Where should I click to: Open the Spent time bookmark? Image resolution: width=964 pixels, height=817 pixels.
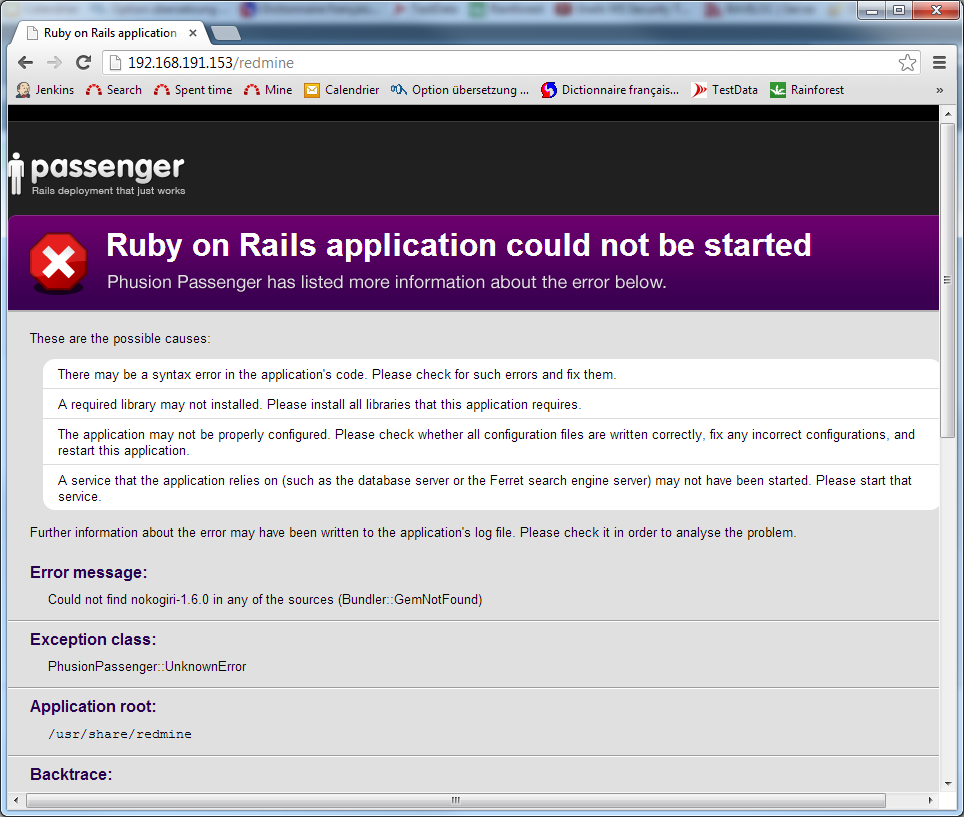click(x=193, y=90)
